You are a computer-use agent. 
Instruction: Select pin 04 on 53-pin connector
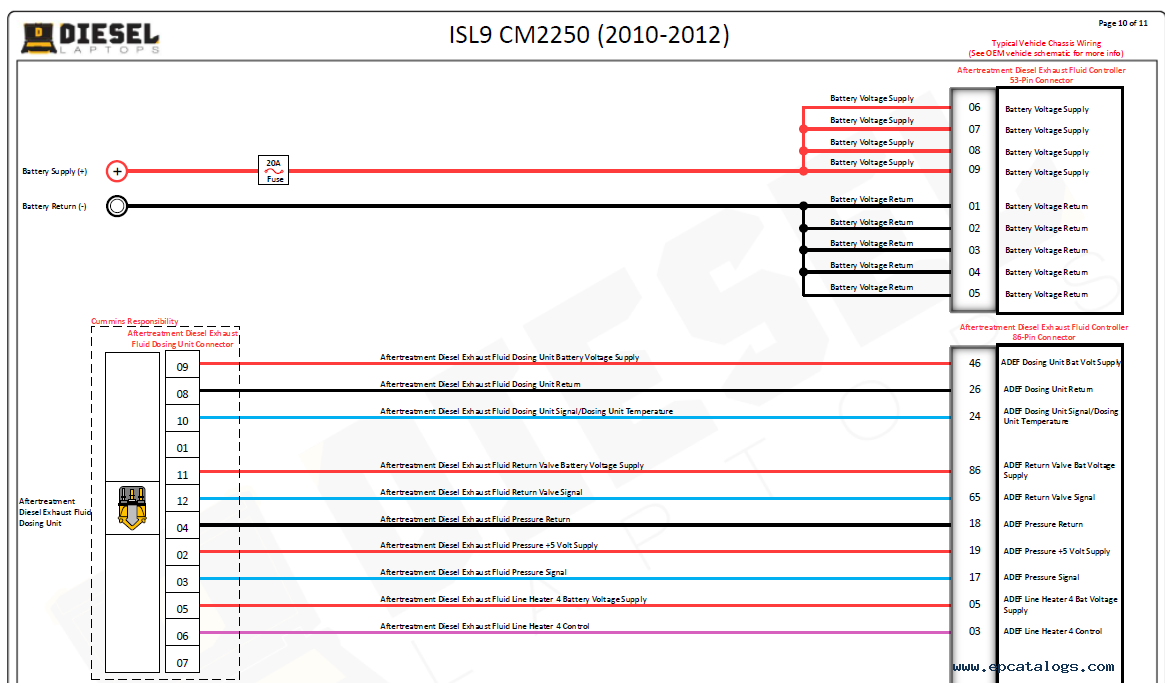point(974,272)
